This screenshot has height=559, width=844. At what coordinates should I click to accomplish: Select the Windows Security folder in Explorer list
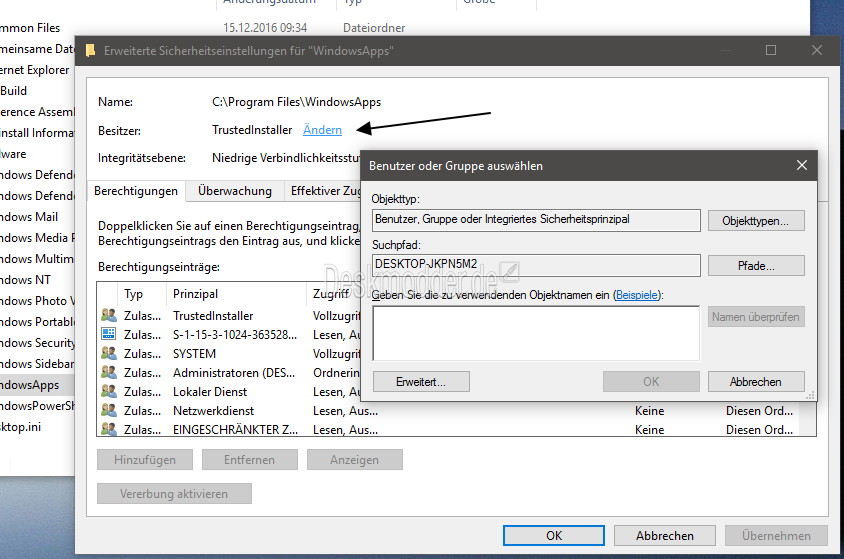(37, 343)
